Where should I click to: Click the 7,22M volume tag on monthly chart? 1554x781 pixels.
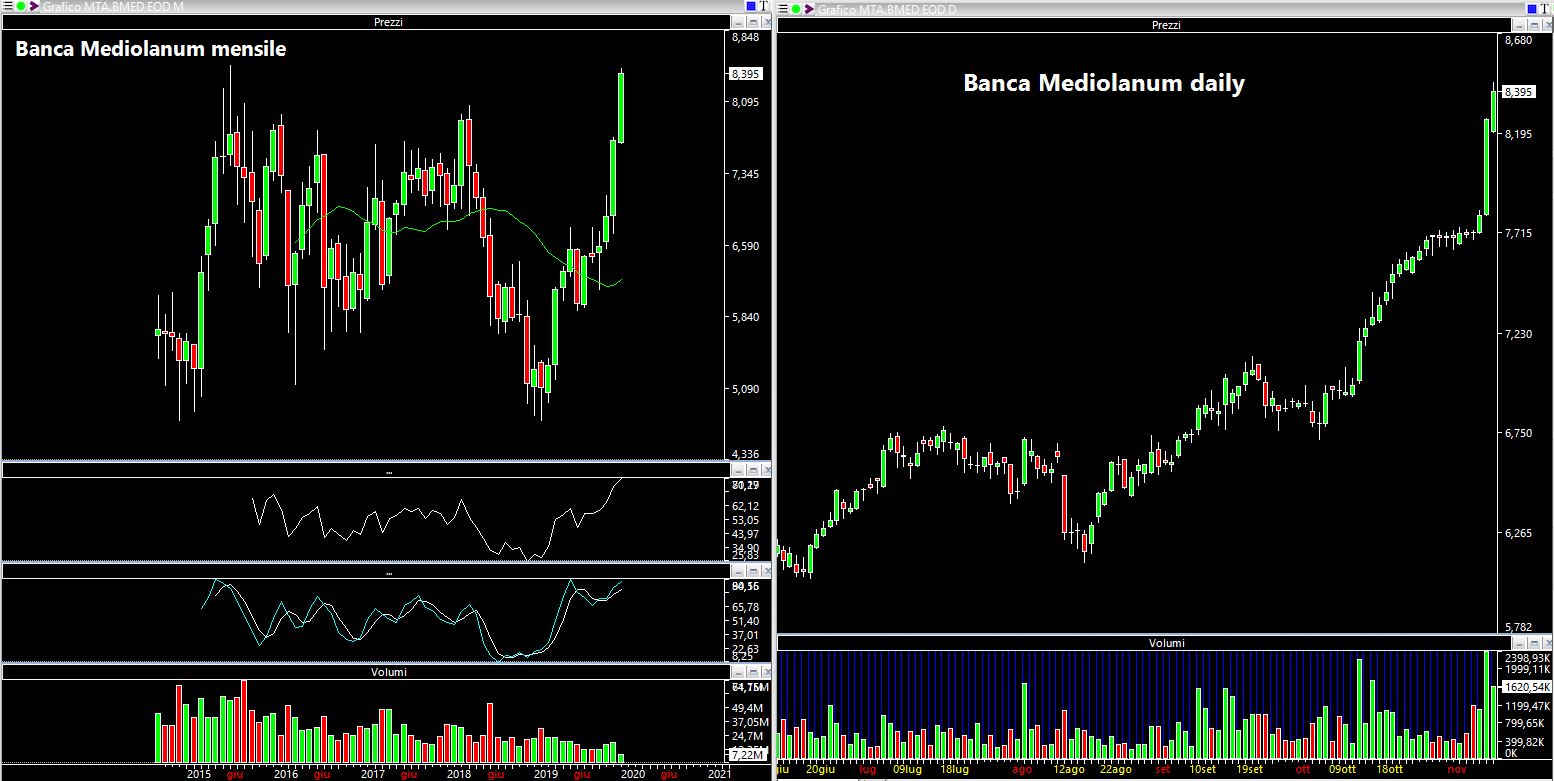(746, 753)
